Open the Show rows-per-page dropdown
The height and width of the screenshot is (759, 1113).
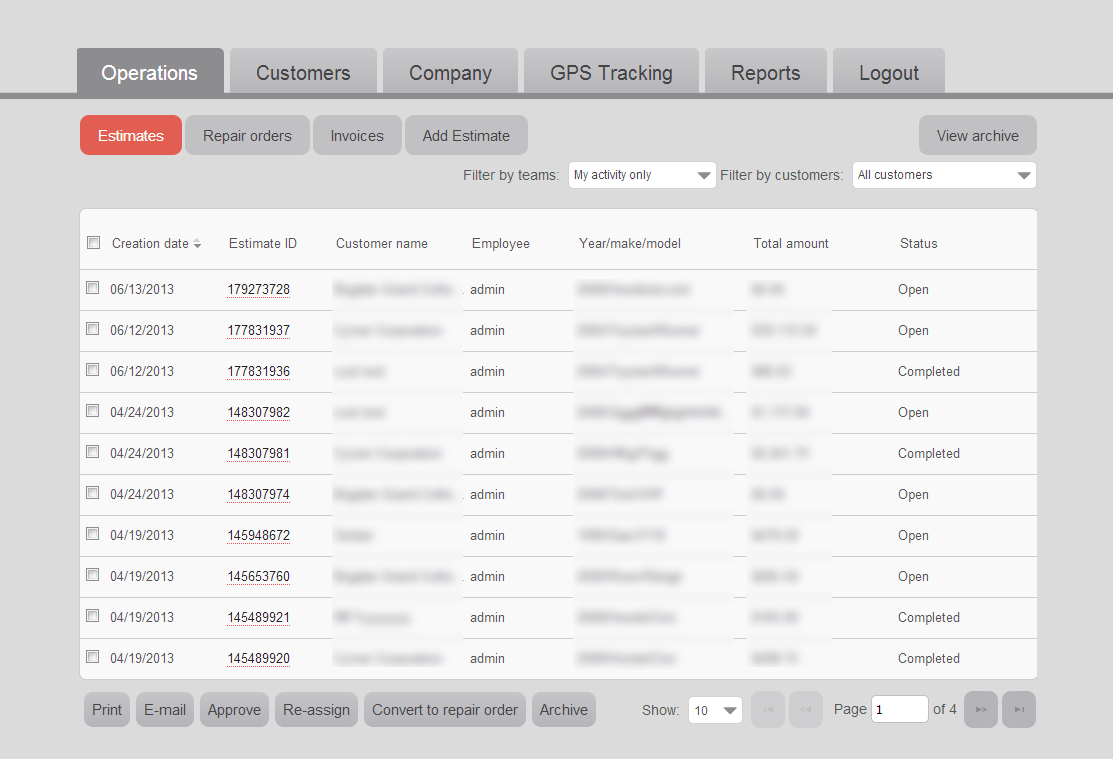pos(715,709)
